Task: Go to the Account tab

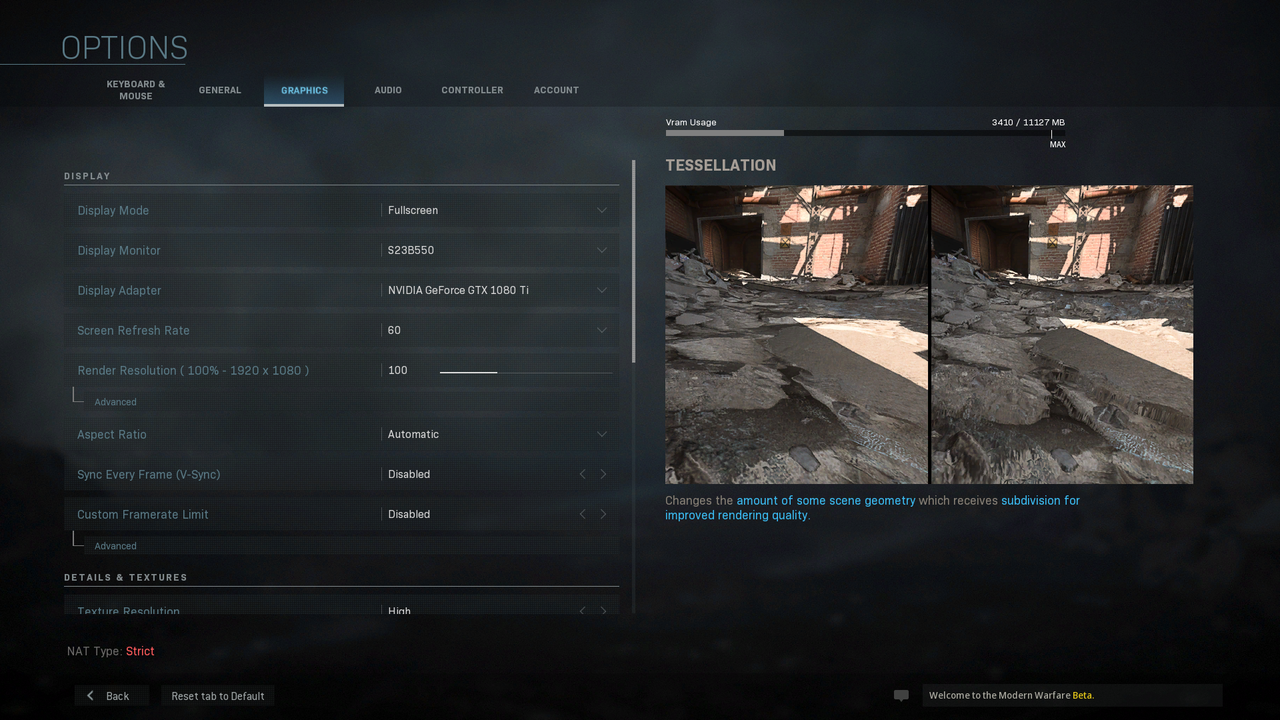Action: point(556,90)
